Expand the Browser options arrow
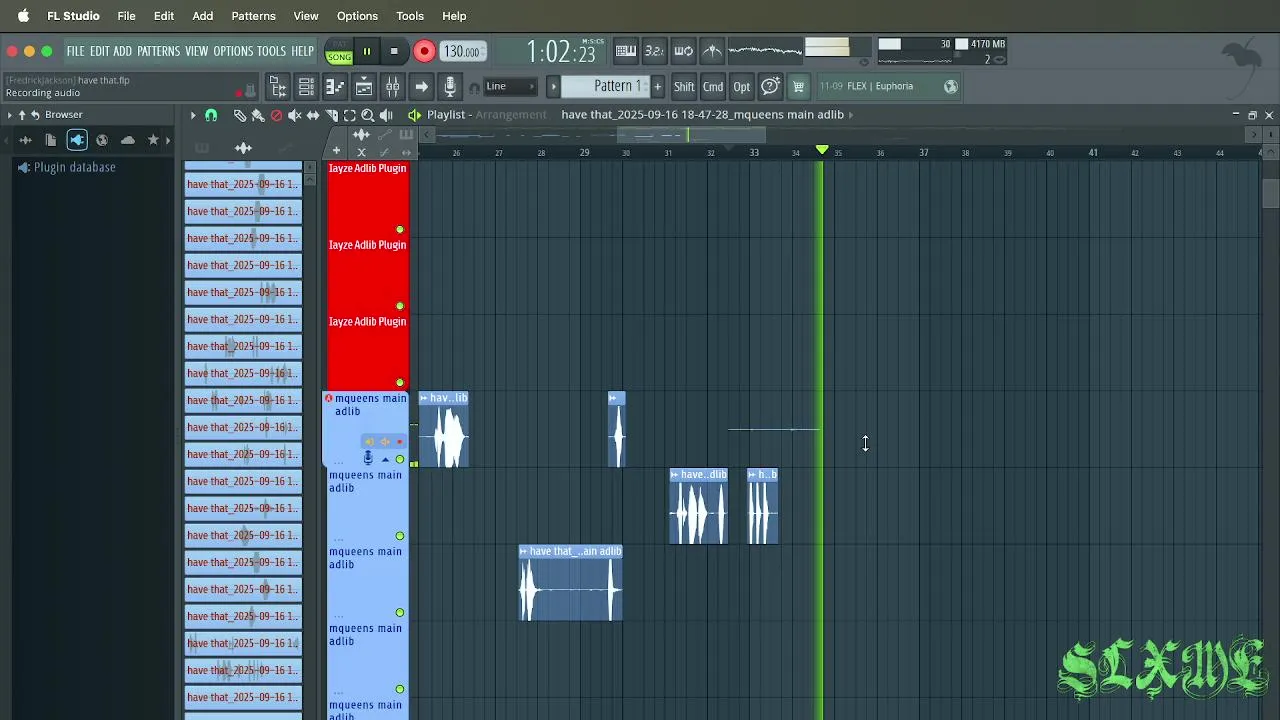This screenshot has width=1280, height=720. (x=9, y=115)
